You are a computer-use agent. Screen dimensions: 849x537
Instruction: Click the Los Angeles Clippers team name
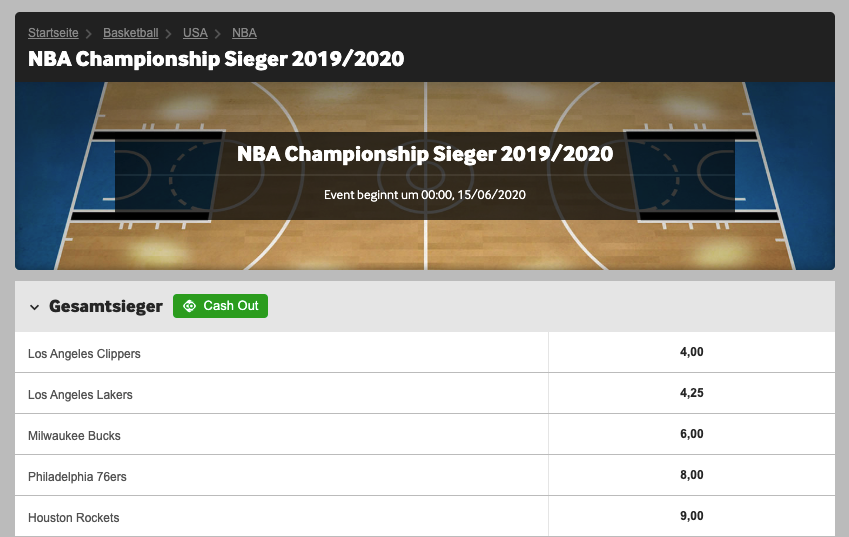coord(84,353)
